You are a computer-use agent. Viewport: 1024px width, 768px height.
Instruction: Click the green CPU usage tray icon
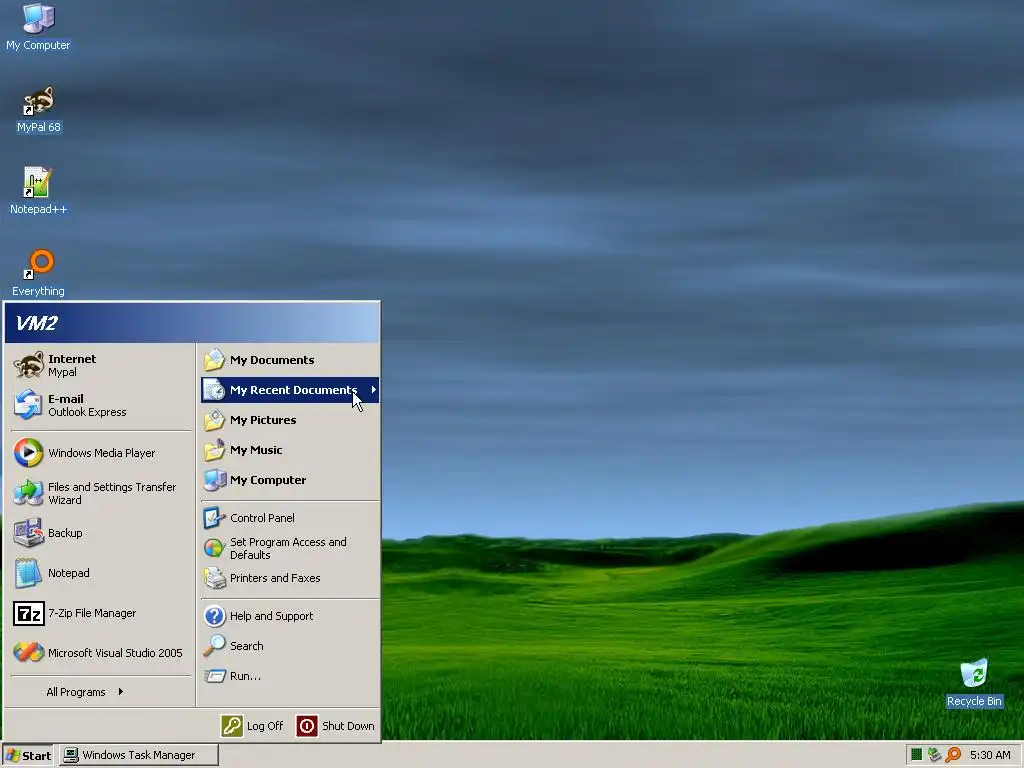(x=916, y=755)
